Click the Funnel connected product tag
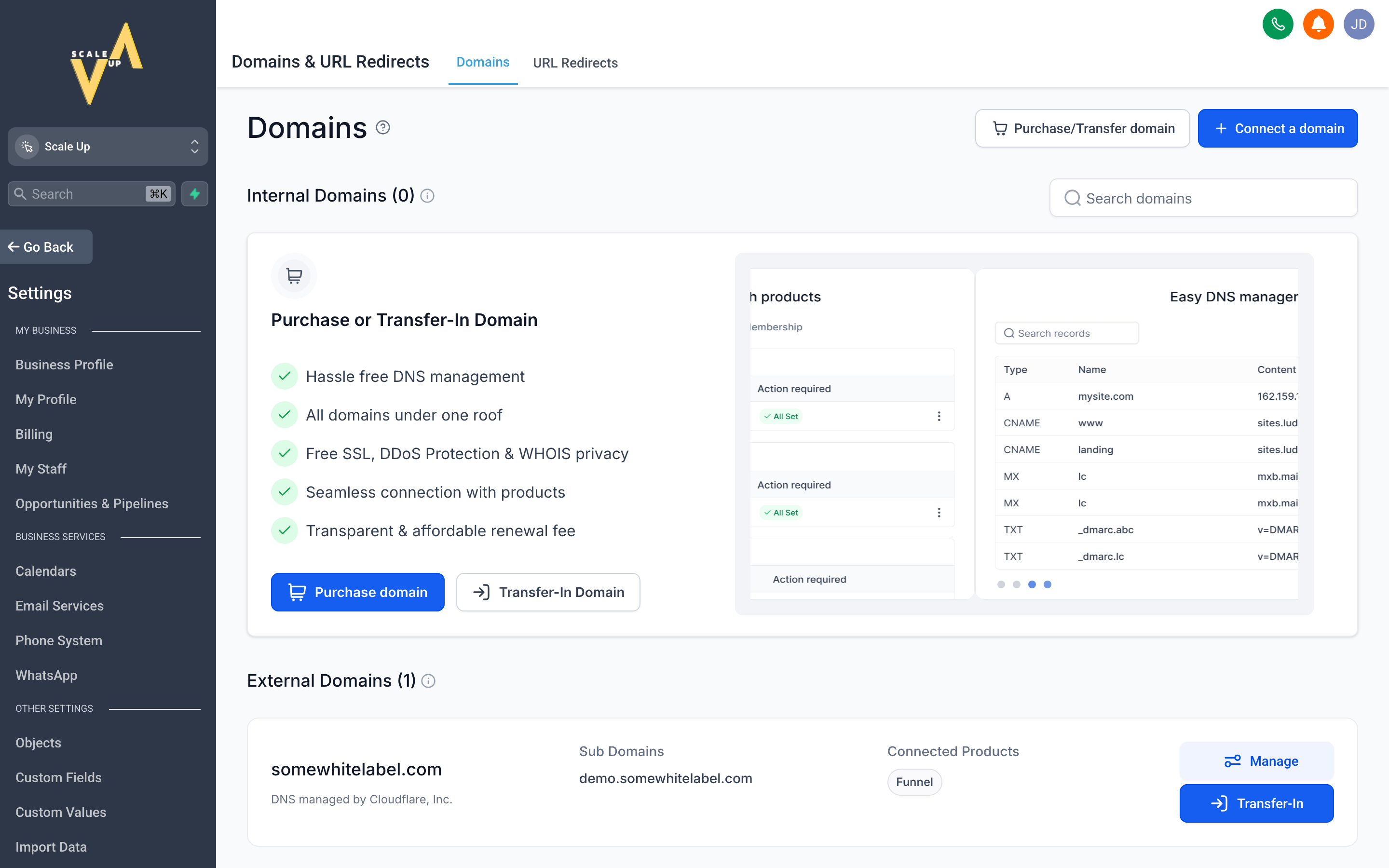Image resolution: width=1389 pixels, height=868 pixels. pos(914,782)
